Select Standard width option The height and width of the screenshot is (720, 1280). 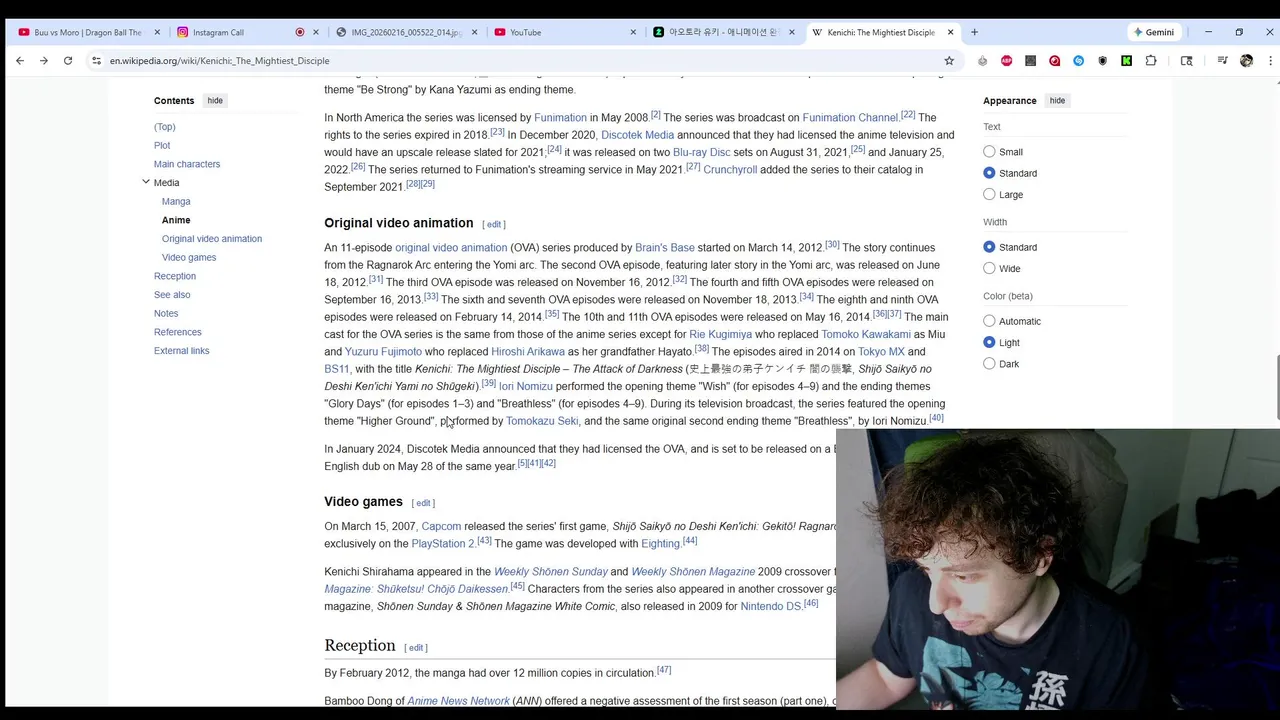click(989, 247)
